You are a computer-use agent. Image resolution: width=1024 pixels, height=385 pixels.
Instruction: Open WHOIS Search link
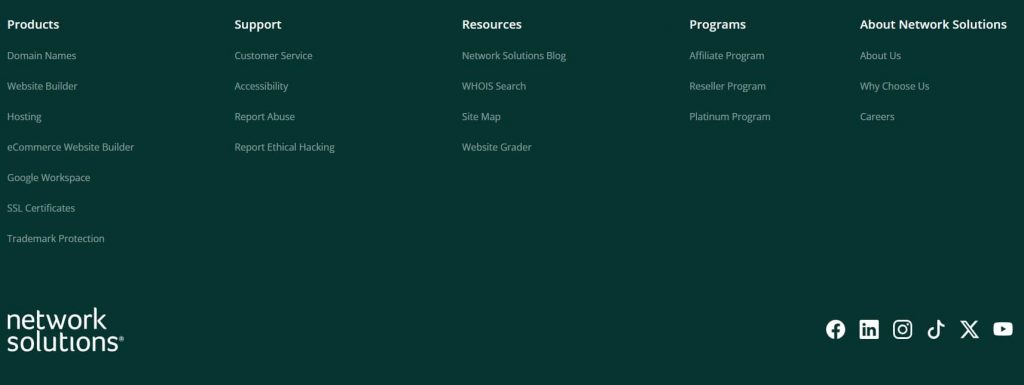coord(494,86)
